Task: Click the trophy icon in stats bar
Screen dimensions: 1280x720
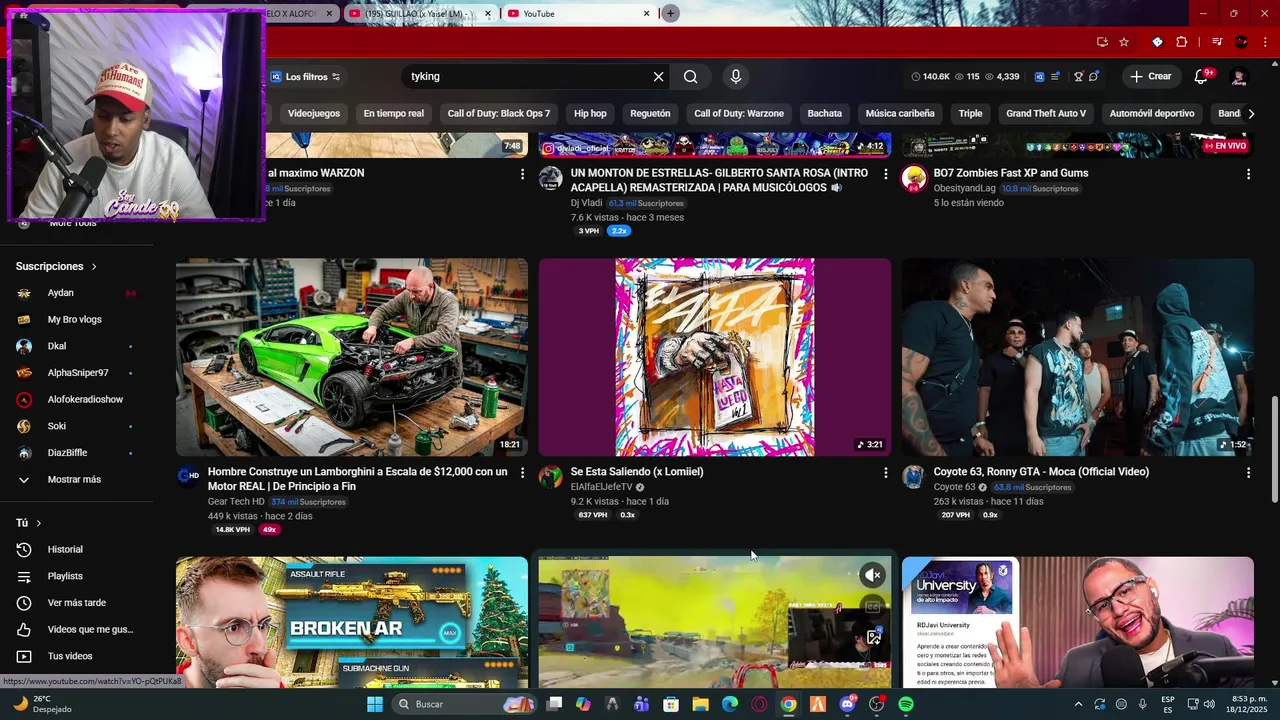Action: [1078, 77]
